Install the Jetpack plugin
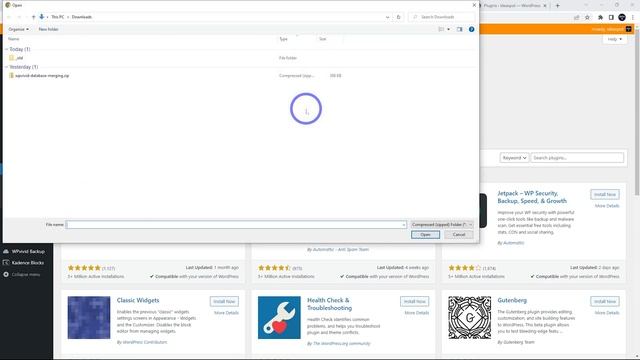 click(x=604, y=195)
